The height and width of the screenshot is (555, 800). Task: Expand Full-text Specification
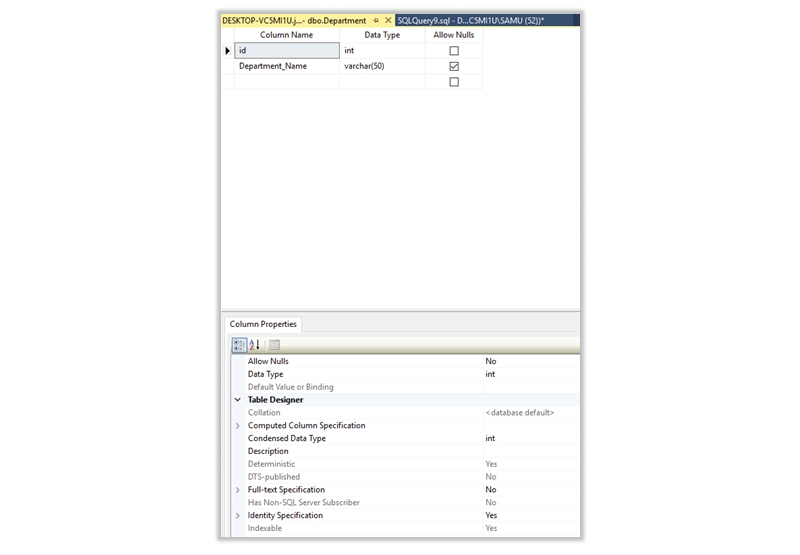(x=237, y=490)
